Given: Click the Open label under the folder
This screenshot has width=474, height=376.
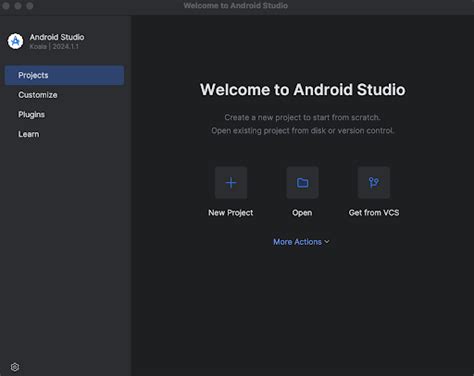Looking at the screenshot, I should (302, 213).
